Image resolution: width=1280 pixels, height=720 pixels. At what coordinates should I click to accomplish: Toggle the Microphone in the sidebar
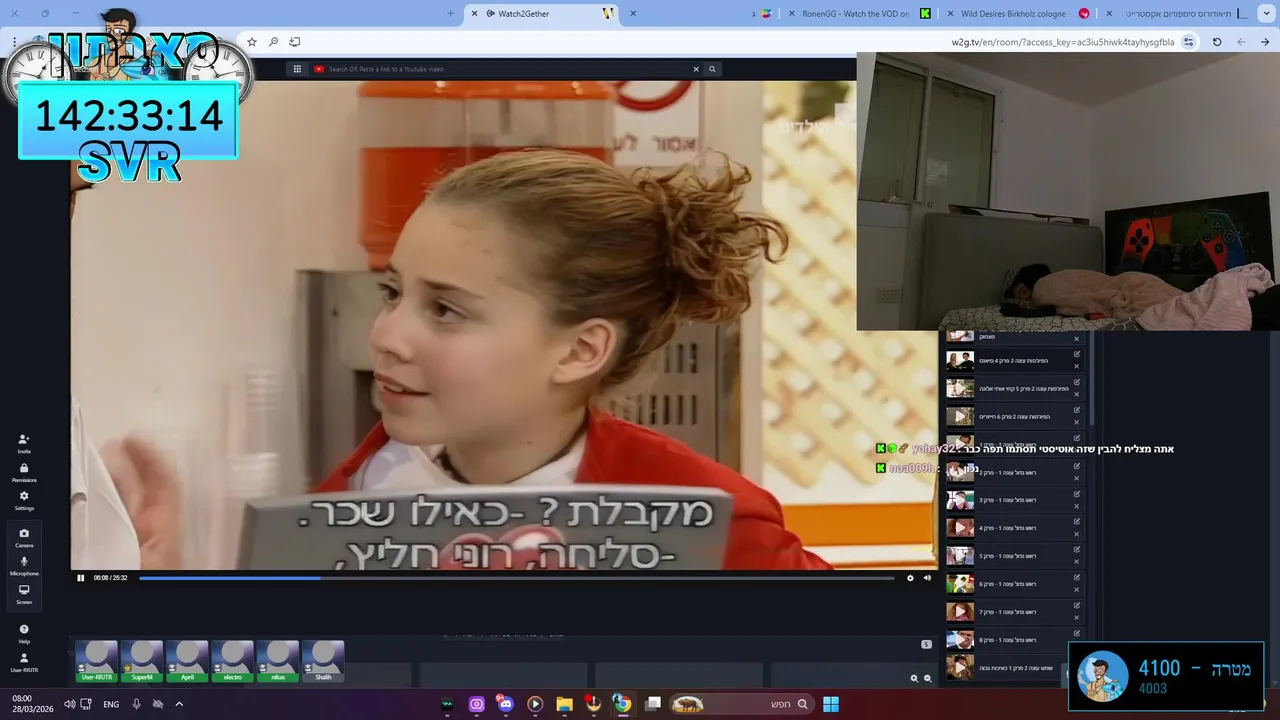[24, 565]
